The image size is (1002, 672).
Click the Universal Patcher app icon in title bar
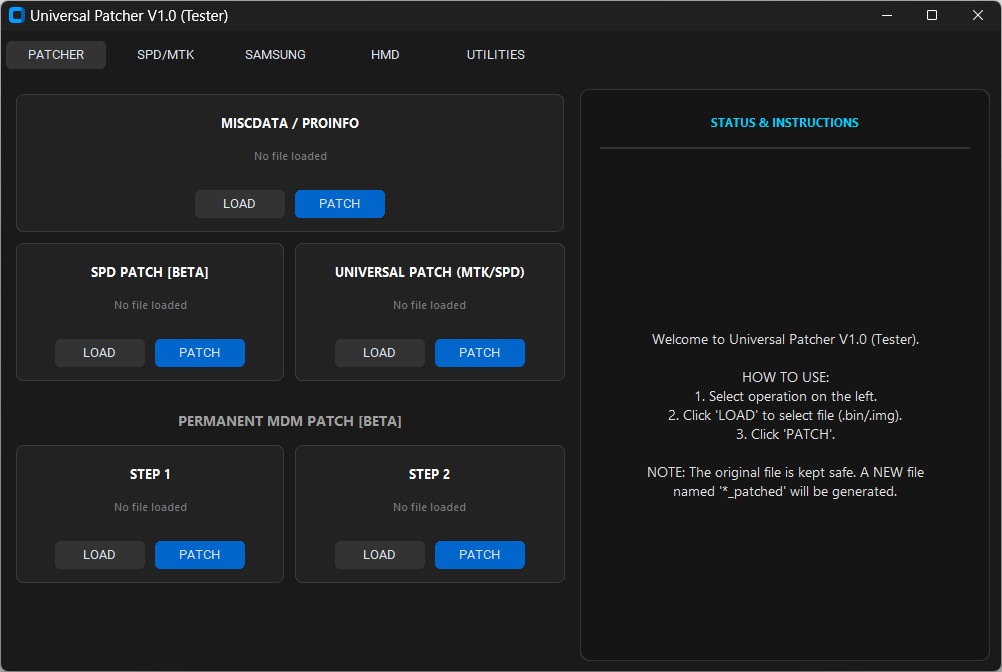coord(16,15)
